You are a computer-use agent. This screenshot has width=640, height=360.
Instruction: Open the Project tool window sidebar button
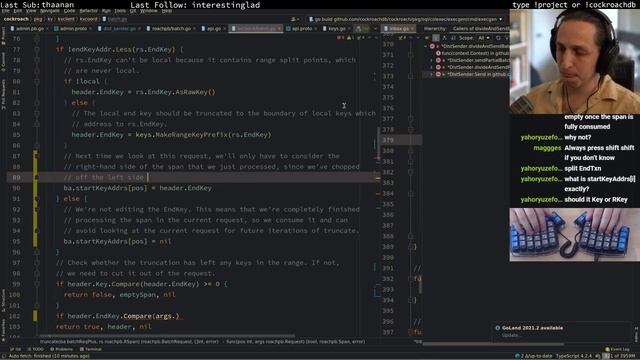3,36
